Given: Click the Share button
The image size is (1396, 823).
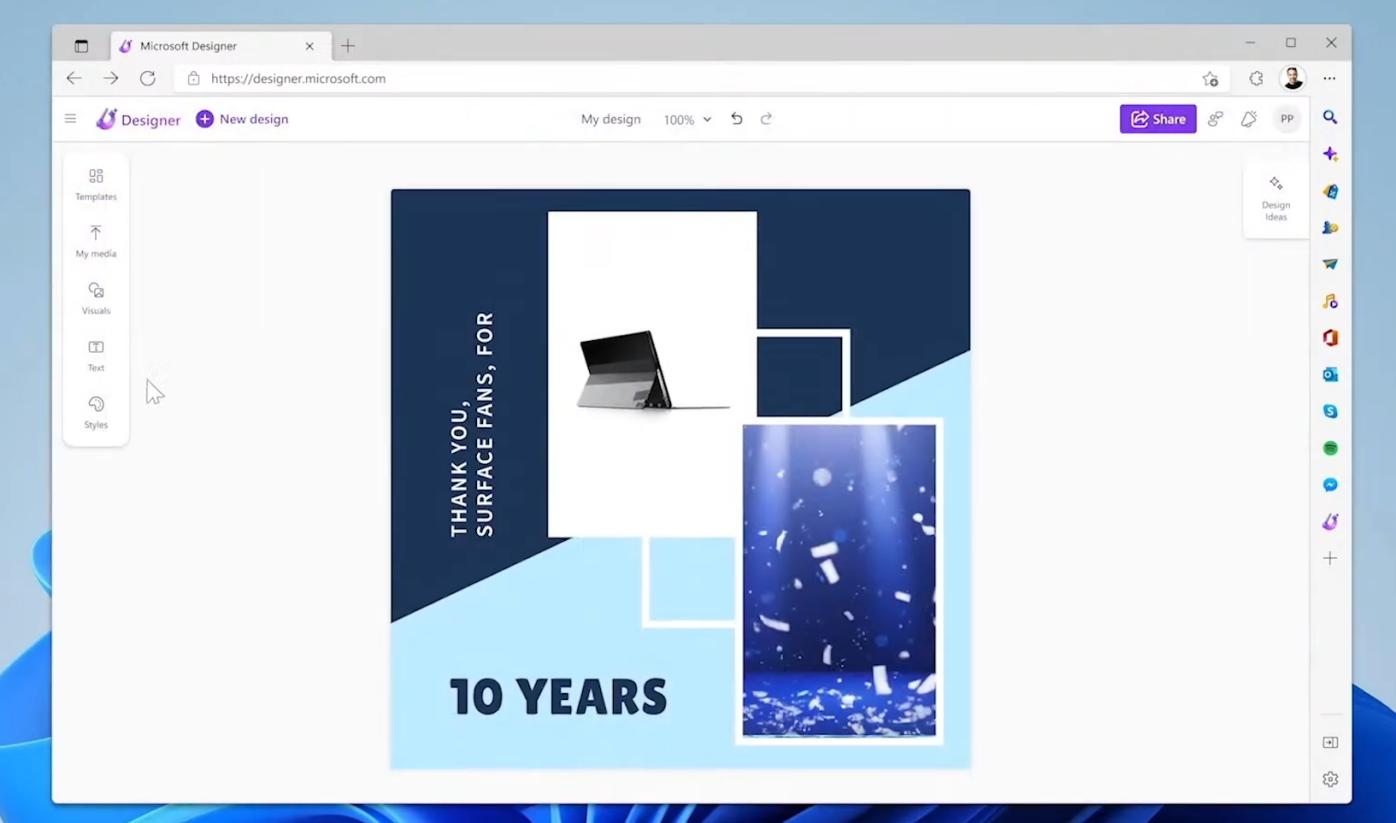Looking at the screenshot, I should tap(1157, 118).
